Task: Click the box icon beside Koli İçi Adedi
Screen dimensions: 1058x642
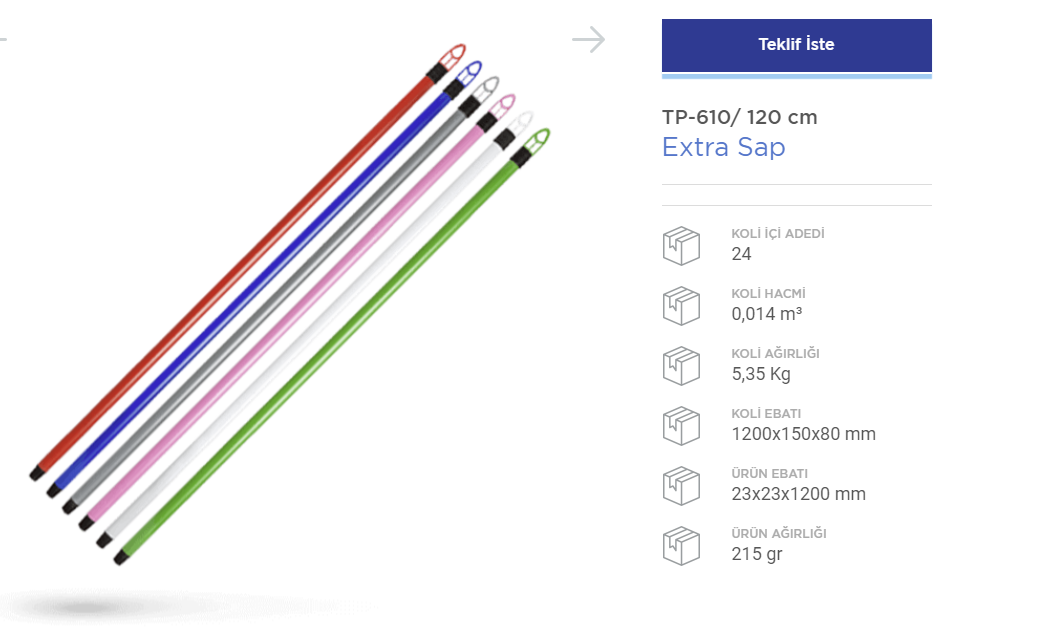Action: (x=681, y=245)
